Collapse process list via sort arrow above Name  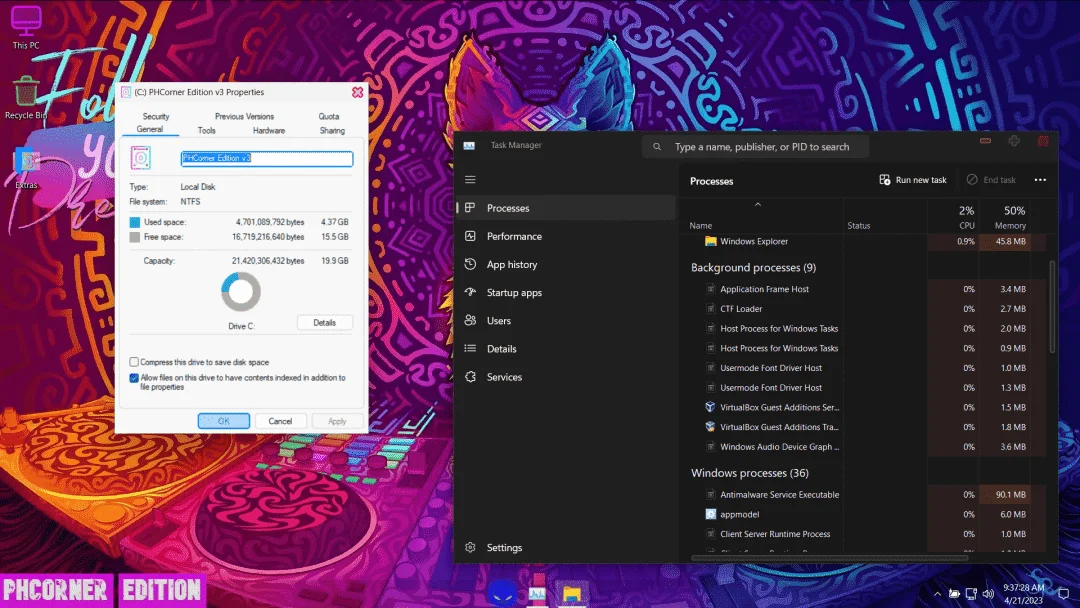tap(758, 205)
